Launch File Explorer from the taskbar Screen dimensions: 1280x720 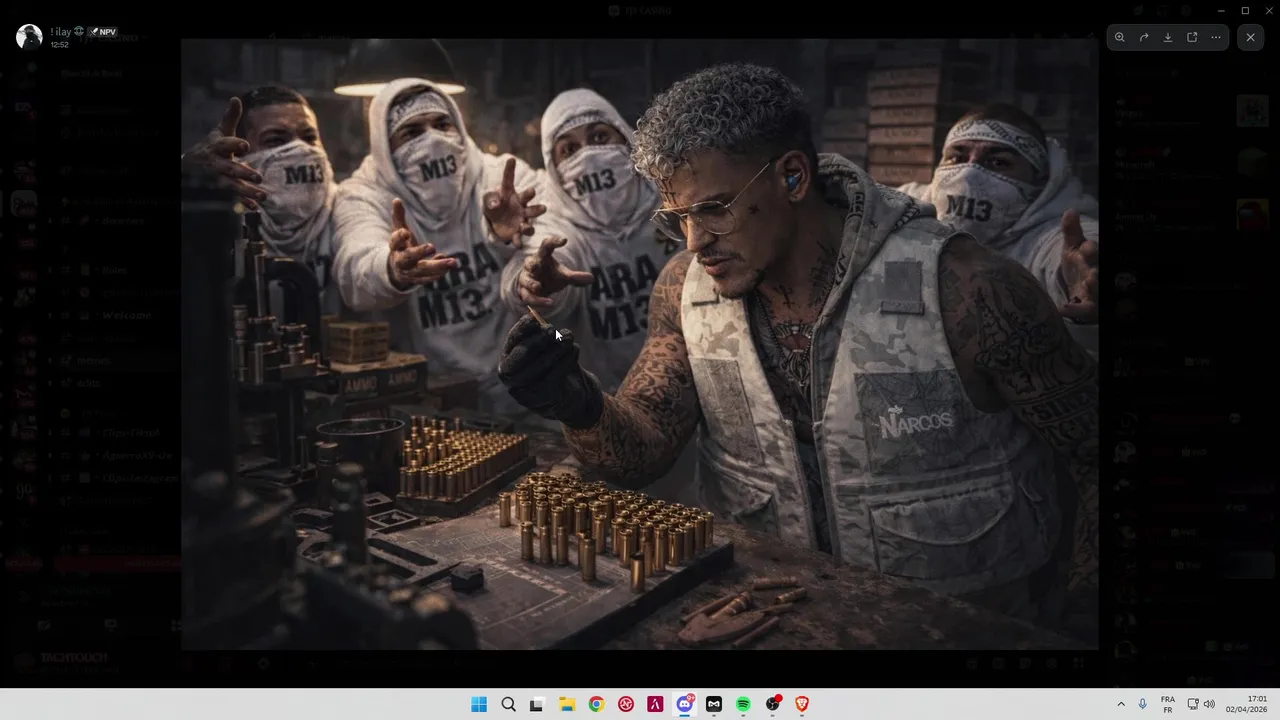click(567, 704)
